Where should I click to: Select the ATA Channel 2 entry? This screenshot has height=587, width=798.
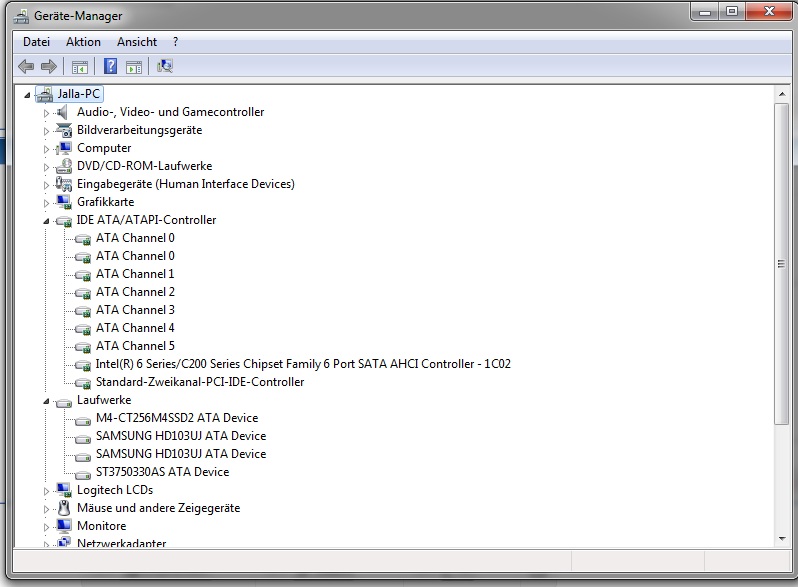pyautogui.click(x=135, y=292)
